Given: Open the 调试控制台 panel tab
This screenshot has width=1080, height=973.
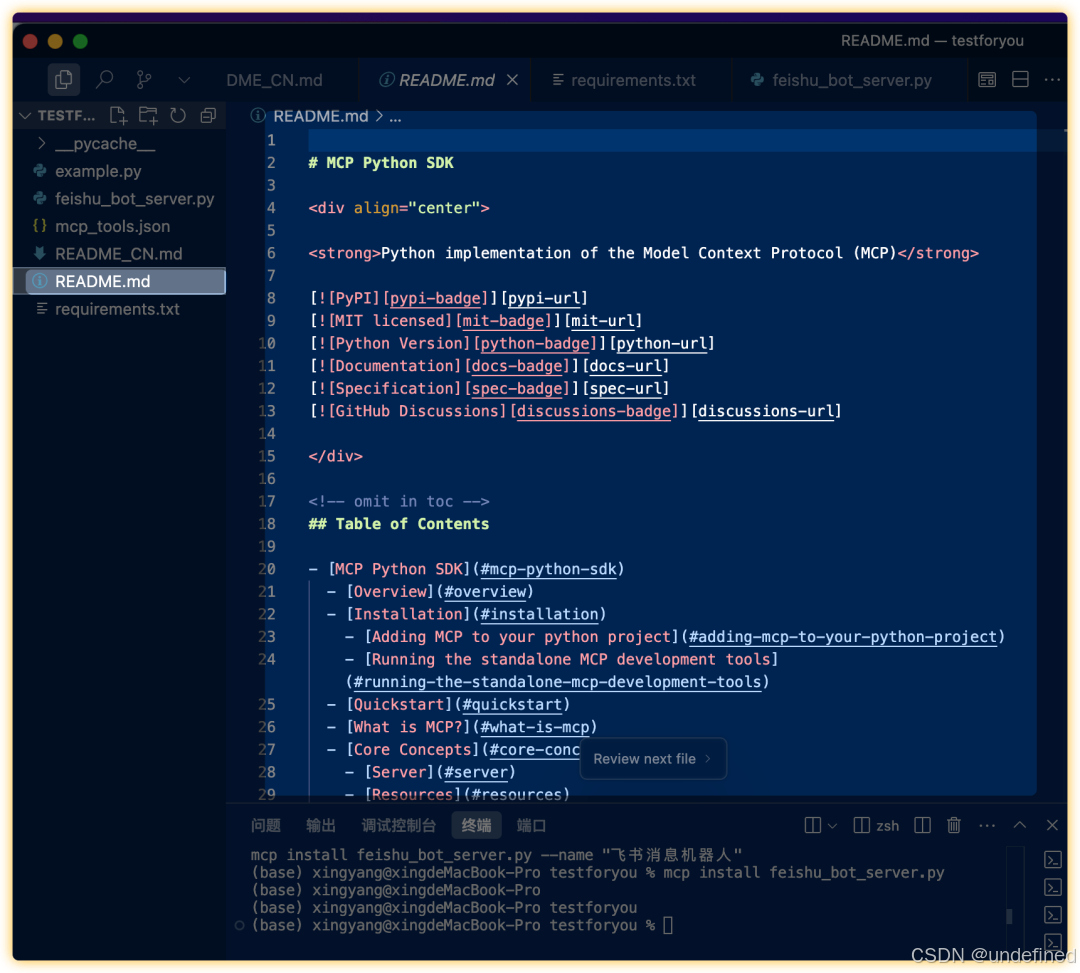Looking at the screenshot, I should 399,825.
